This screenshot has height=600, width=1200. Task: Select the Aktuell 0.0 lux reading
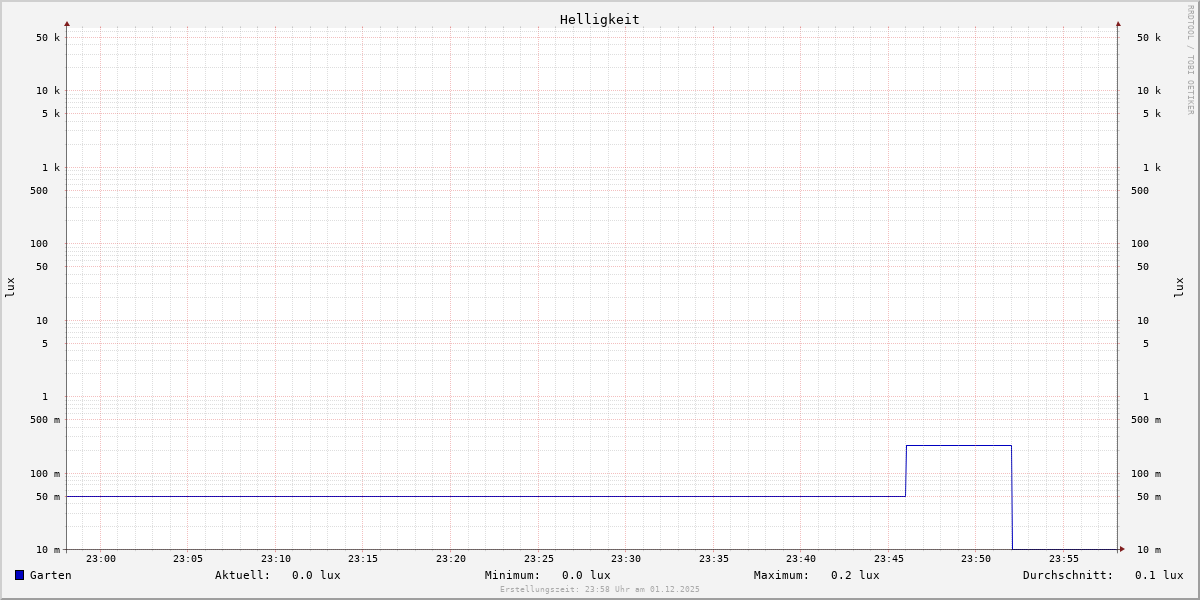[x=316, y=575]
